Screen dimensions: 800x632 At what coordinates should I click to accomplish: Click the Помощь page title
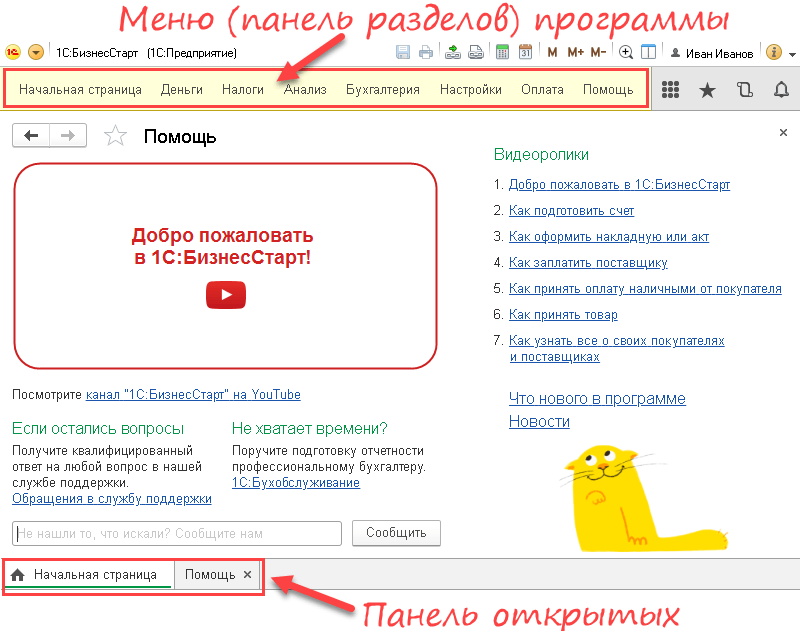[x=180, y=137]
